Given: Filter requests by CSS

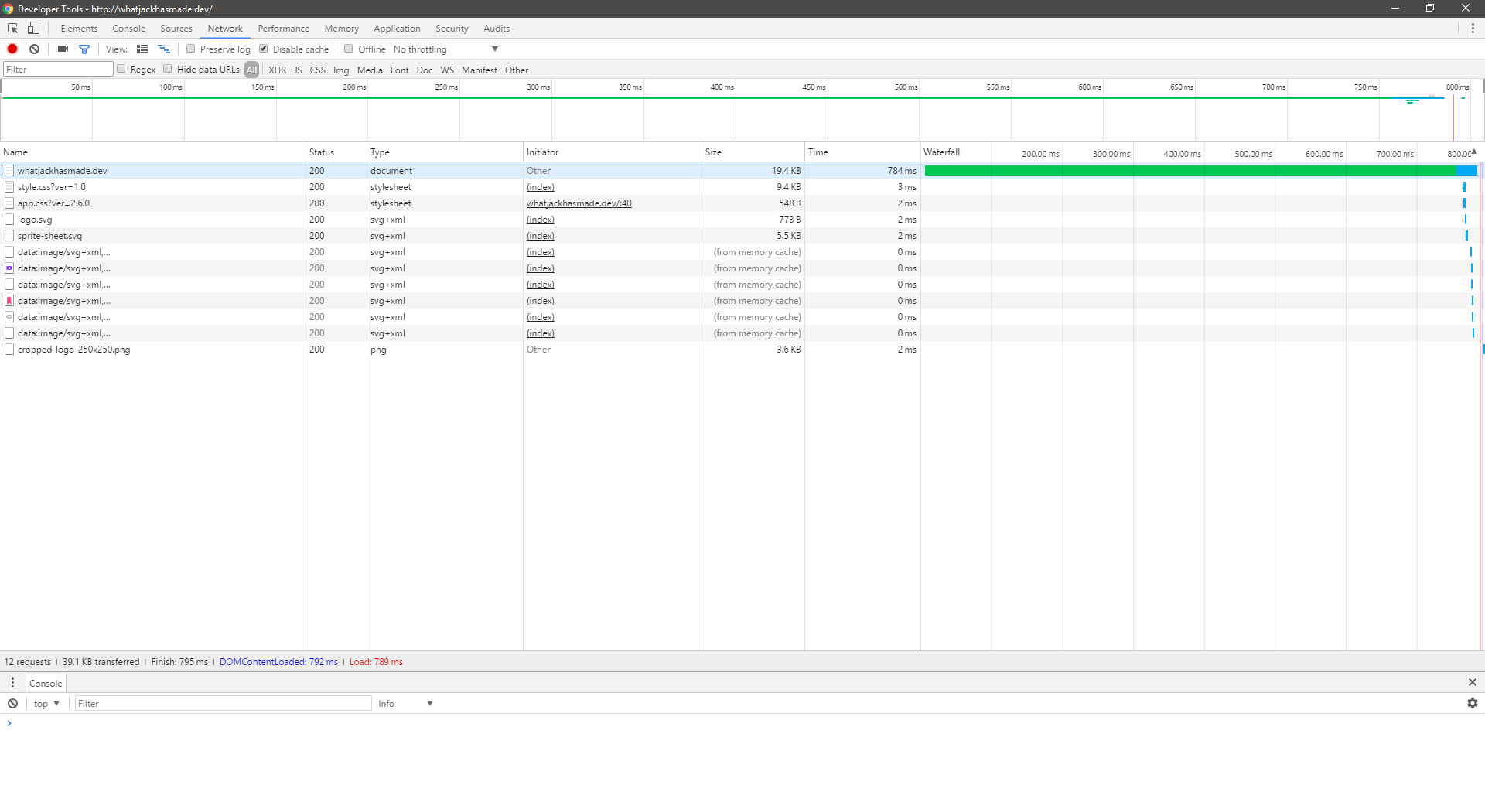Looking at the screenshot, I should [x=318, y=70].
